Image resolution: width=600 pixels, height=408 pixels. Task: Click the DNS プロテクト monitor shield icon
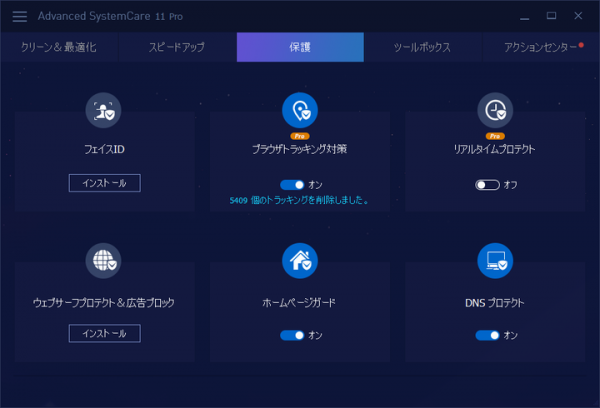[495, 261]
